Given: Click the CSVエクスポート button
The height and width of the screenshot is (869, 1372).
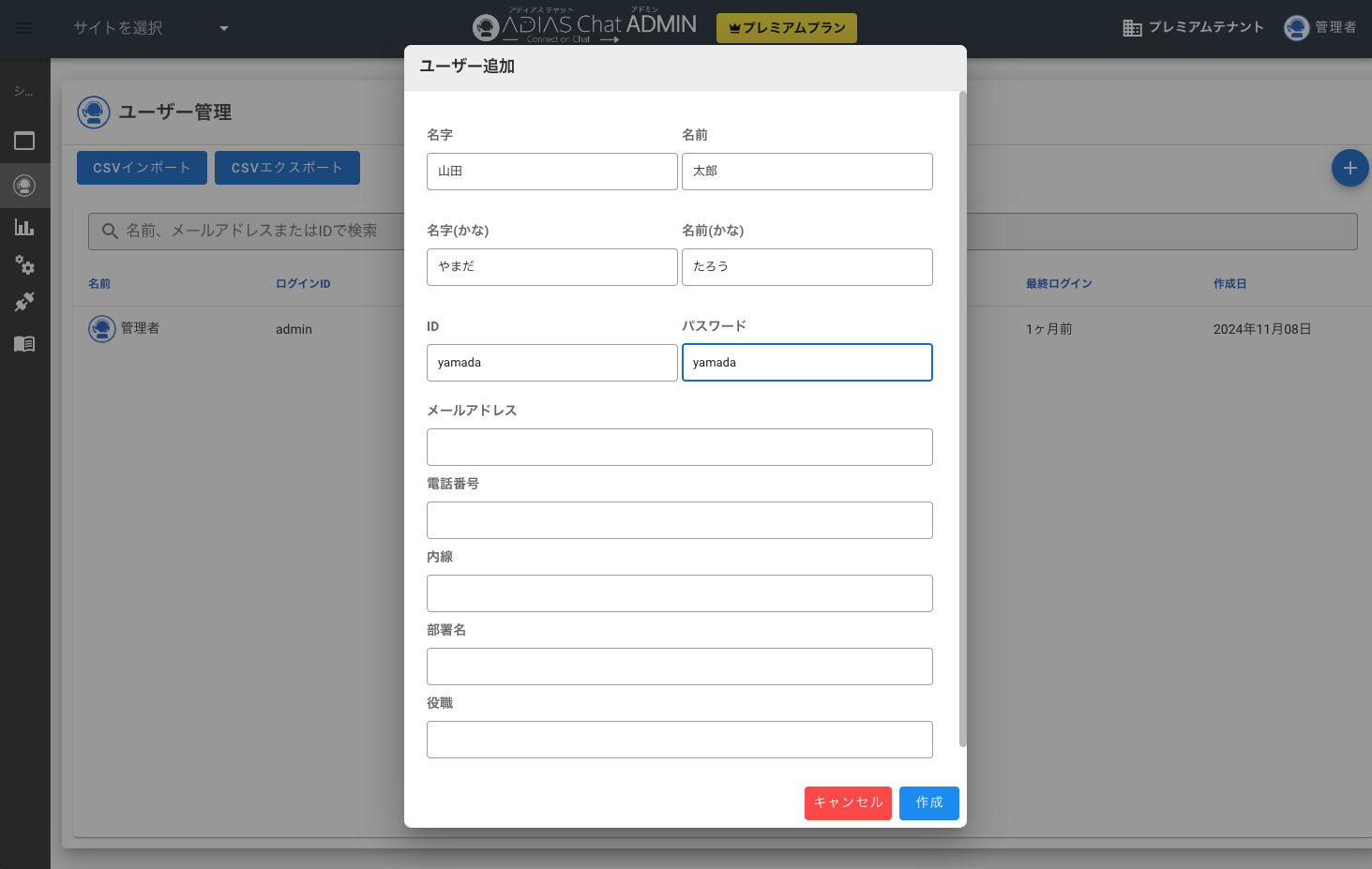Looking at the screenshot, I should 287,167.
